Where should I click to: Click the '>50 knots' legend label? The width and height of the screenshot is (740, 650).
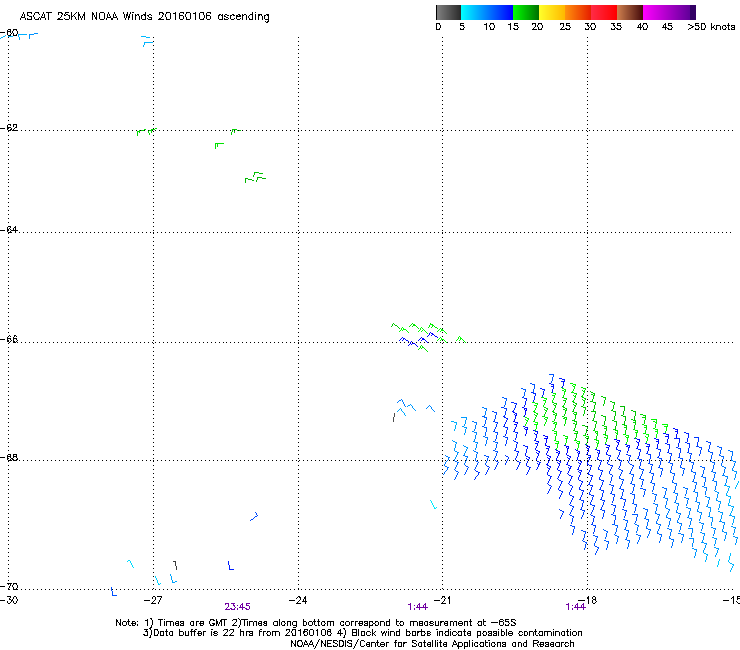pyautogui.click(x=711, y=27)
